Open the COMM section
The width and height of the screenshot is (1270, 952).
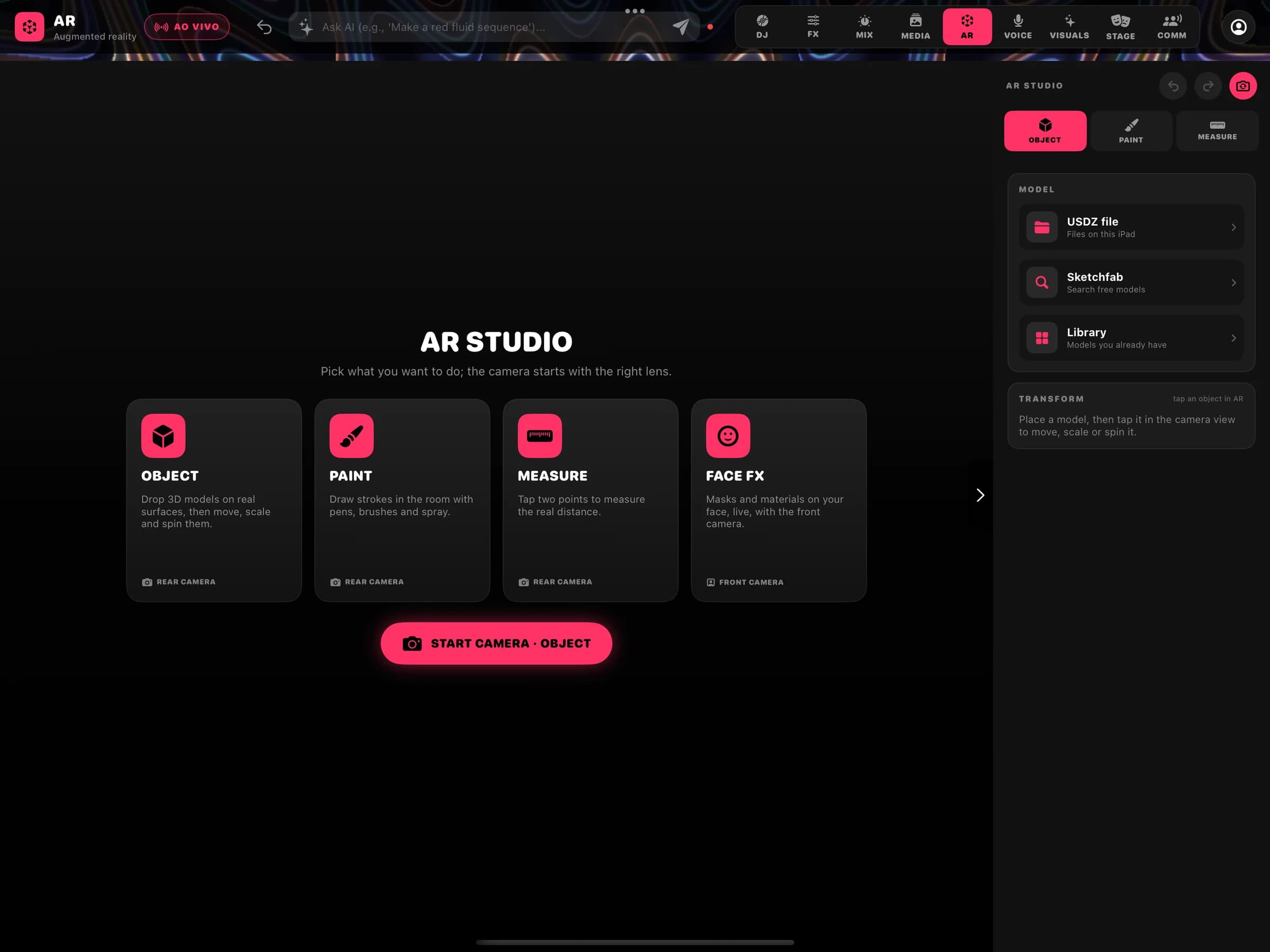tap(1171, 27)
